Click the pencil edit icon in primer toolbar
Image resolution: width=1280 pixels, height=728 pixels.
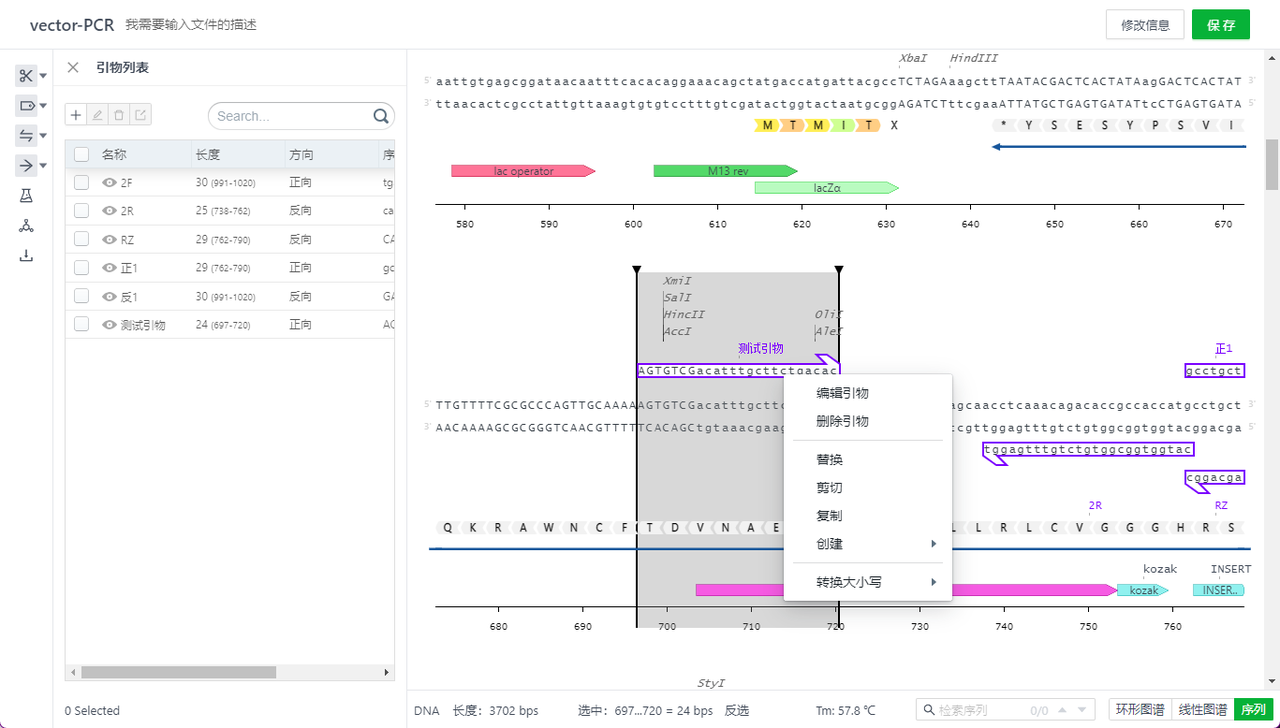pos(98,115)
